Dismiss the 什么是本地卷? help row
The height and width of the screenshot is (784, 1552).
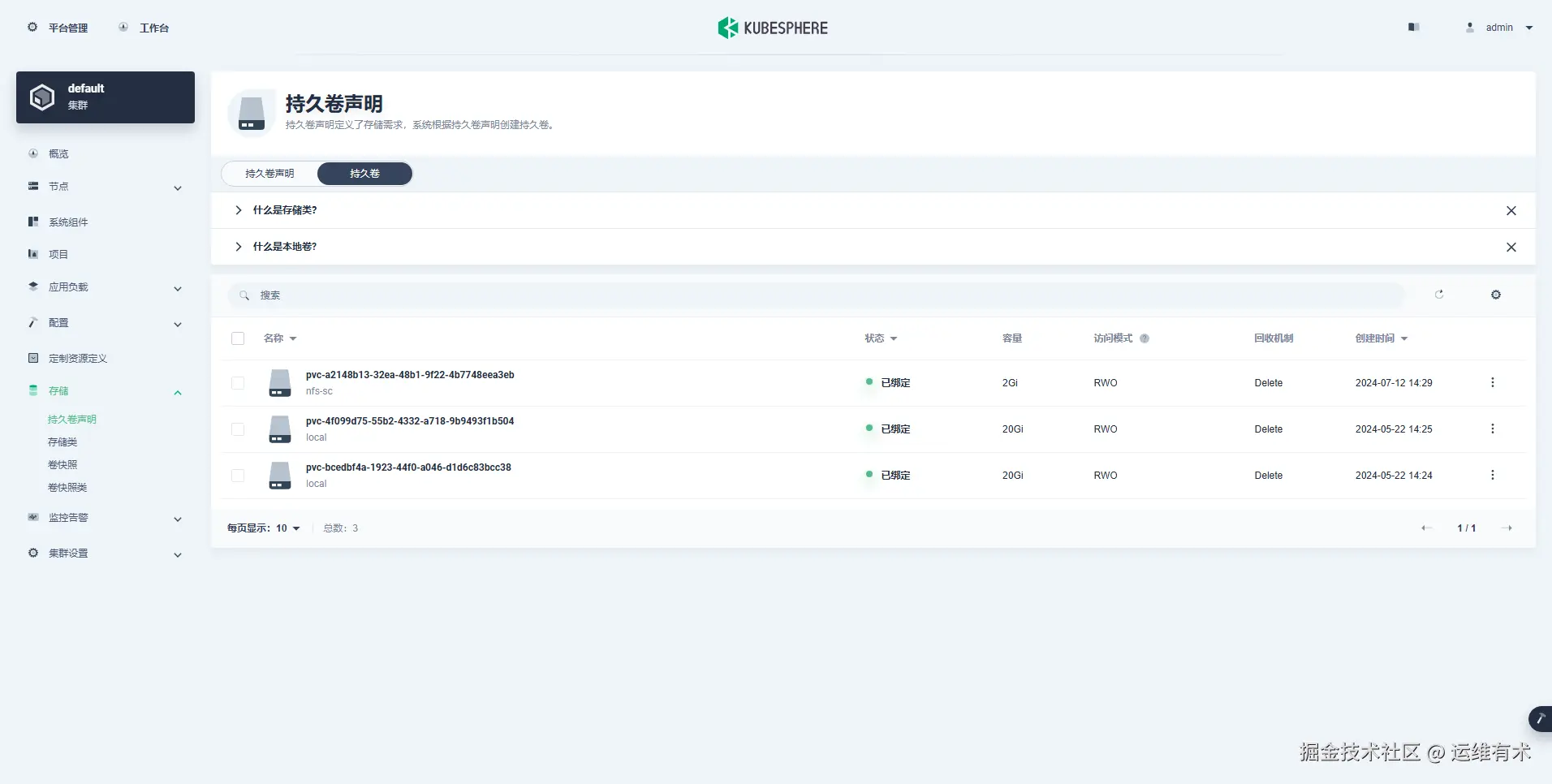click(x=1511, y=247)
